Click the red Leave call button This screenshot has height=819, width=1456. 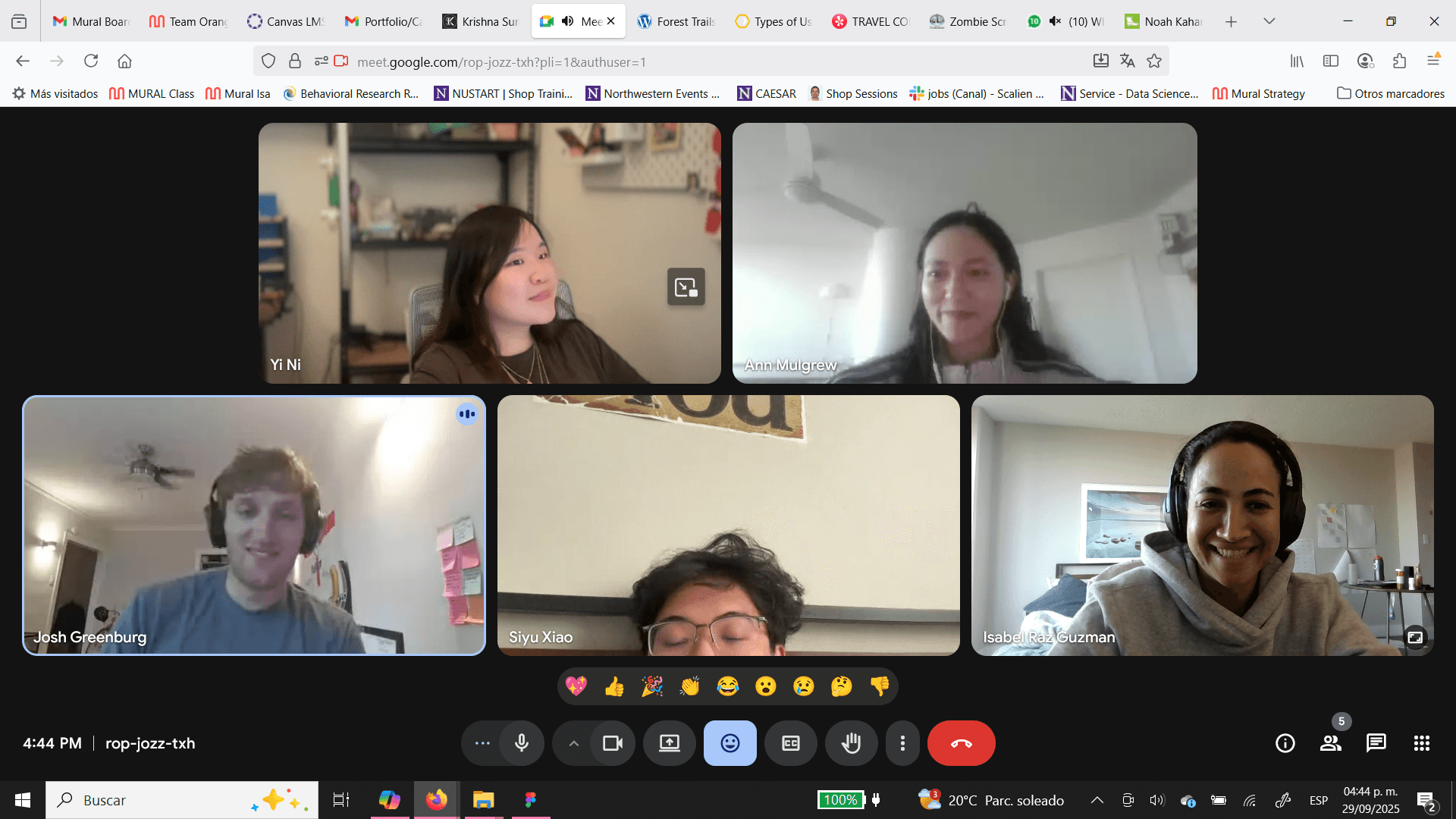pos(961,743)
